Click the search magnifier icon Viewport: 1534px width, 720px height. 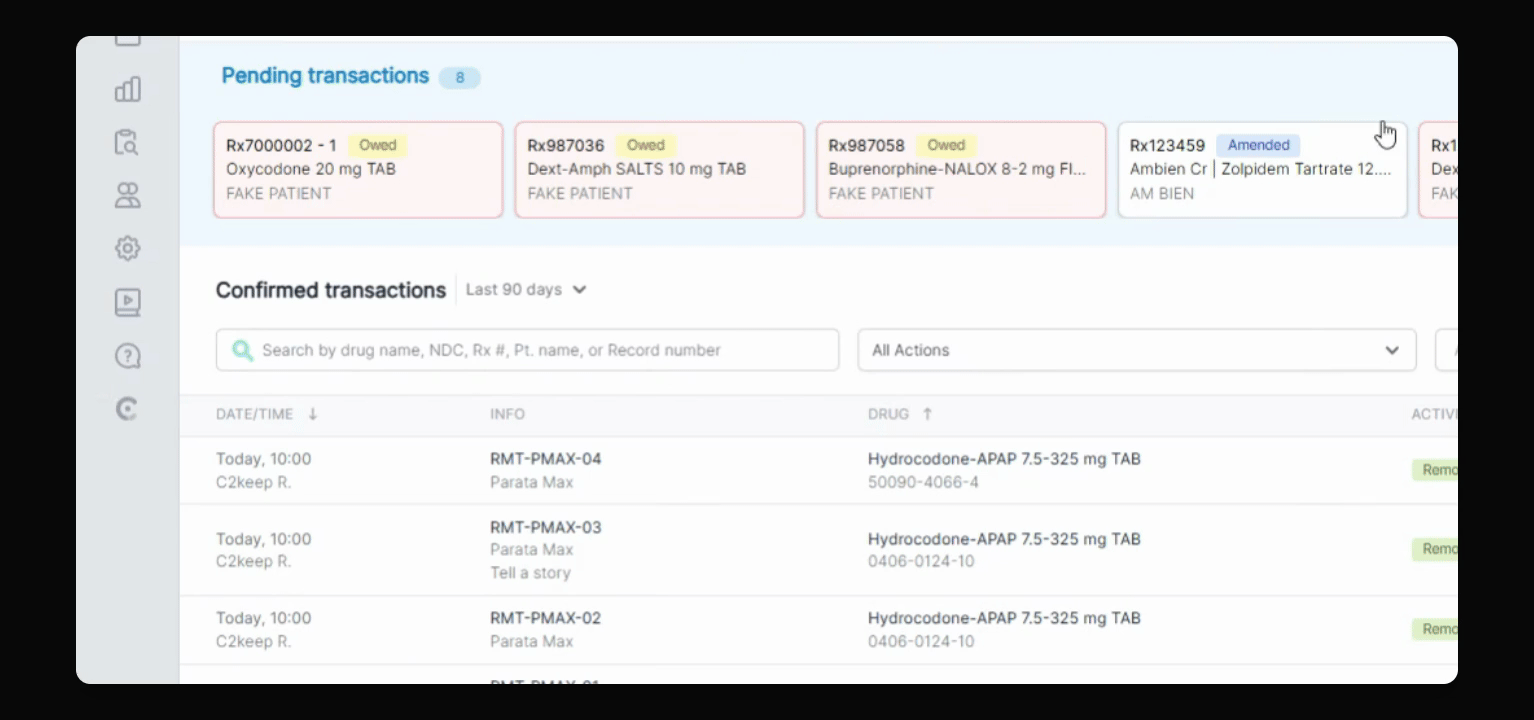(242, 350)
